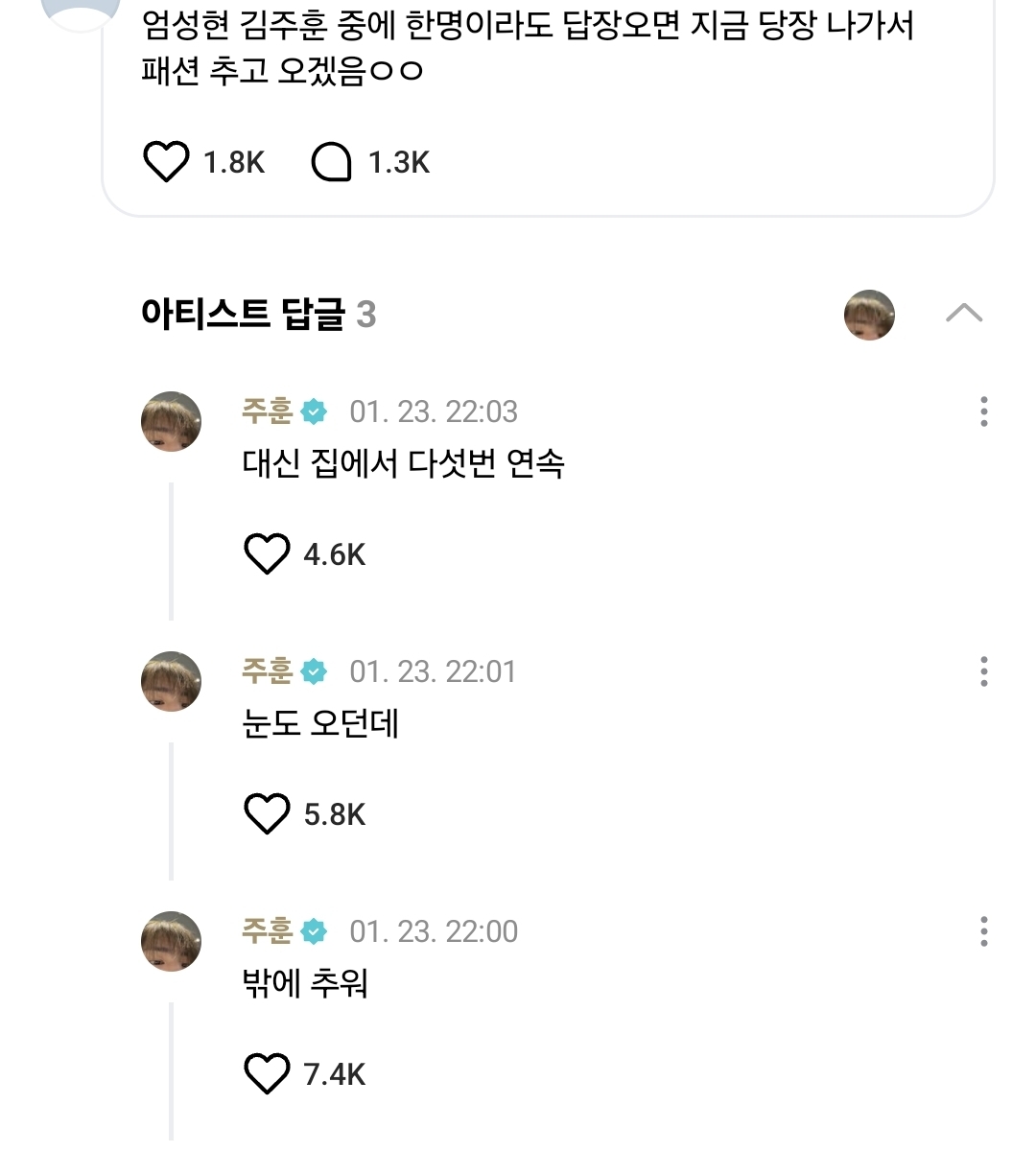Open more options for 22:01 reply
This screenshot has height=1152, width=1036.
point(983,671)
